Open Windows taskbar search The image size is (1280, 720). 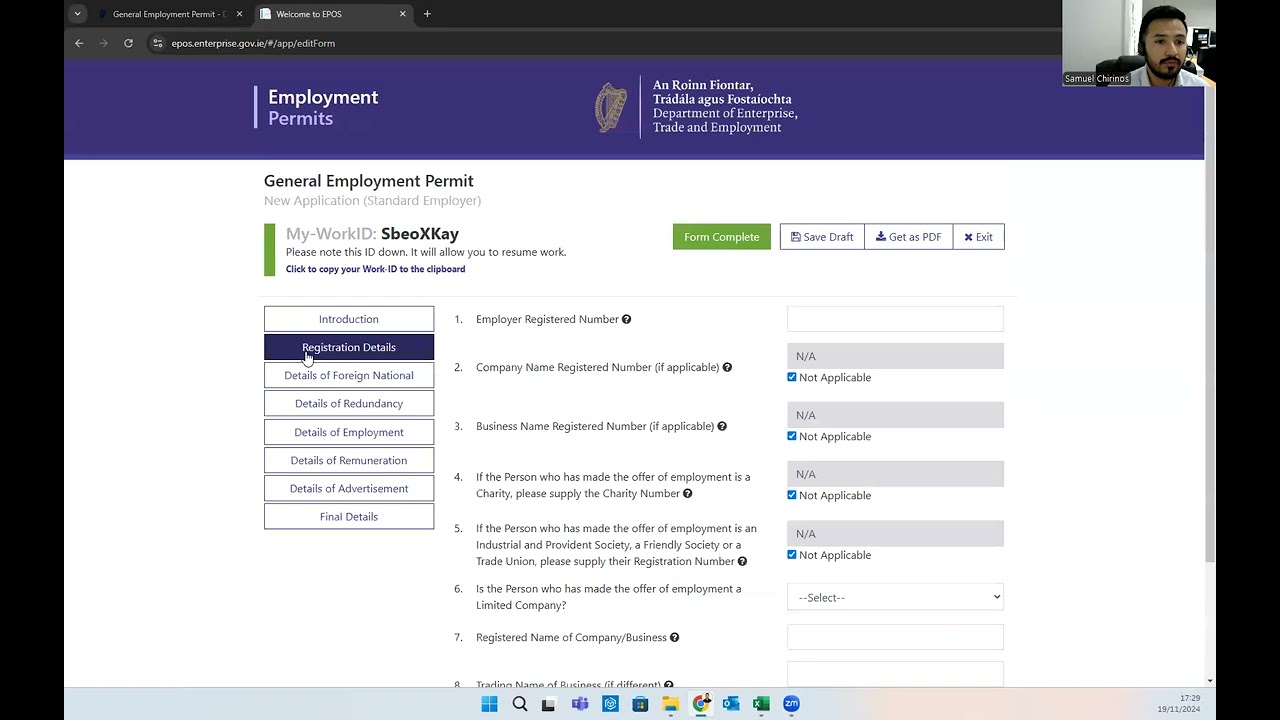[520, 704]
